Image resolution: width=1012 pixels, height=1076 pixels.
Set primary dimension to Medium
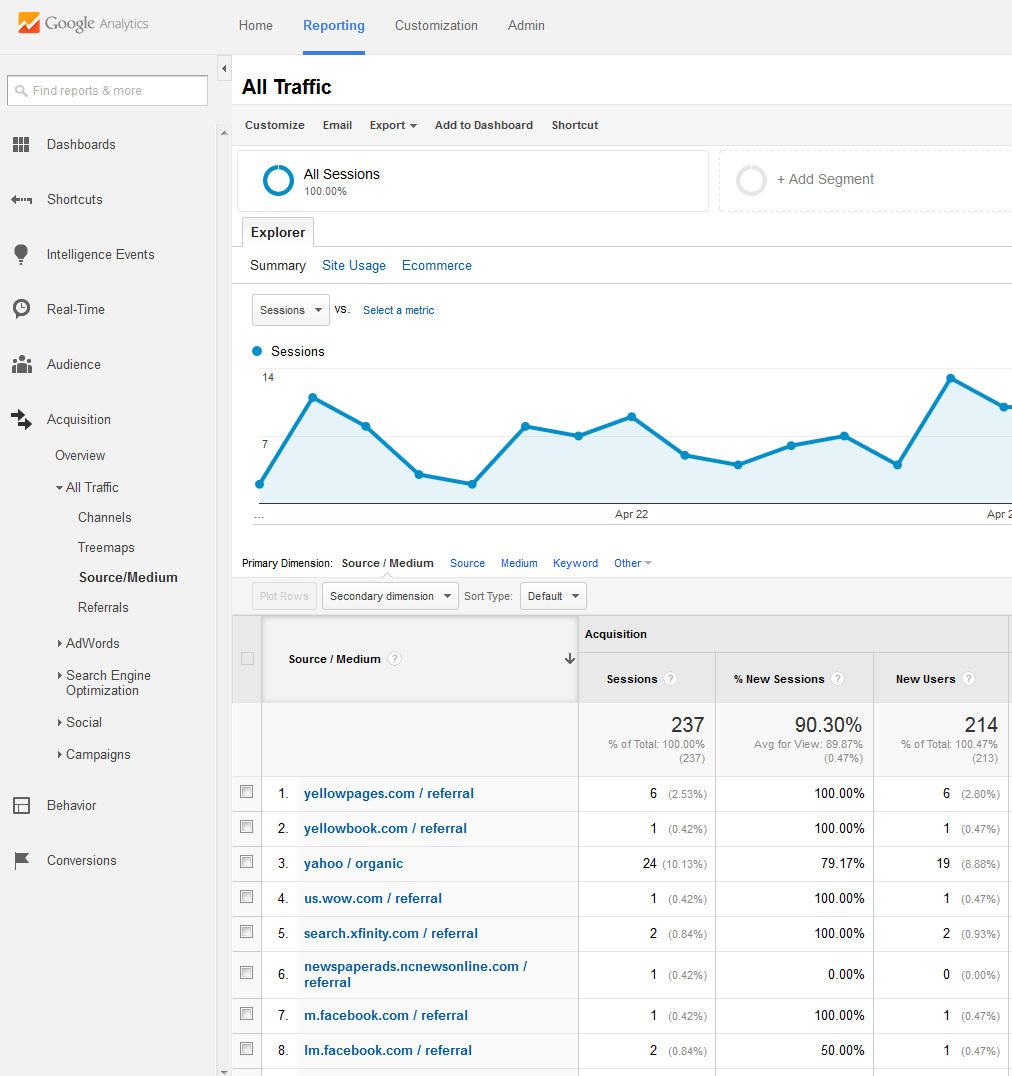tap(519, 563)
